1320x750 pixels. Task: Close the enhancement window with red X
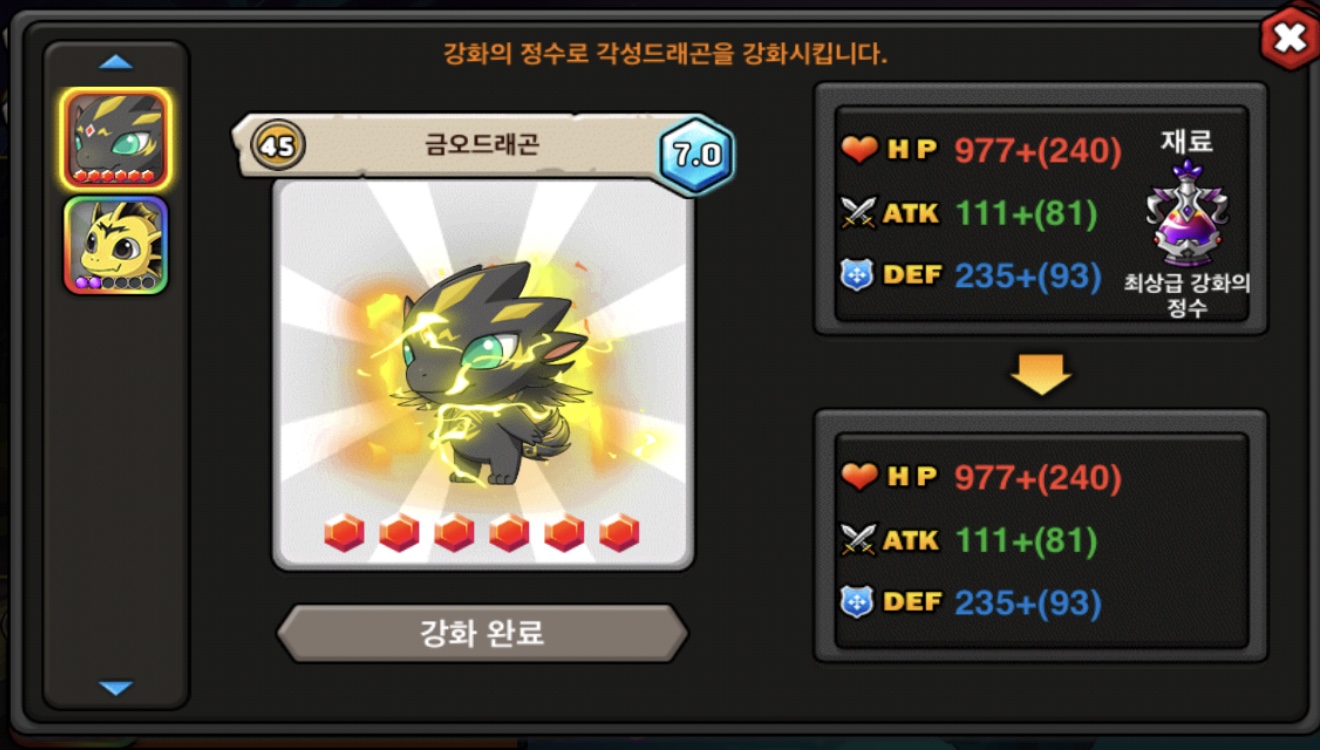[1290, 38]
